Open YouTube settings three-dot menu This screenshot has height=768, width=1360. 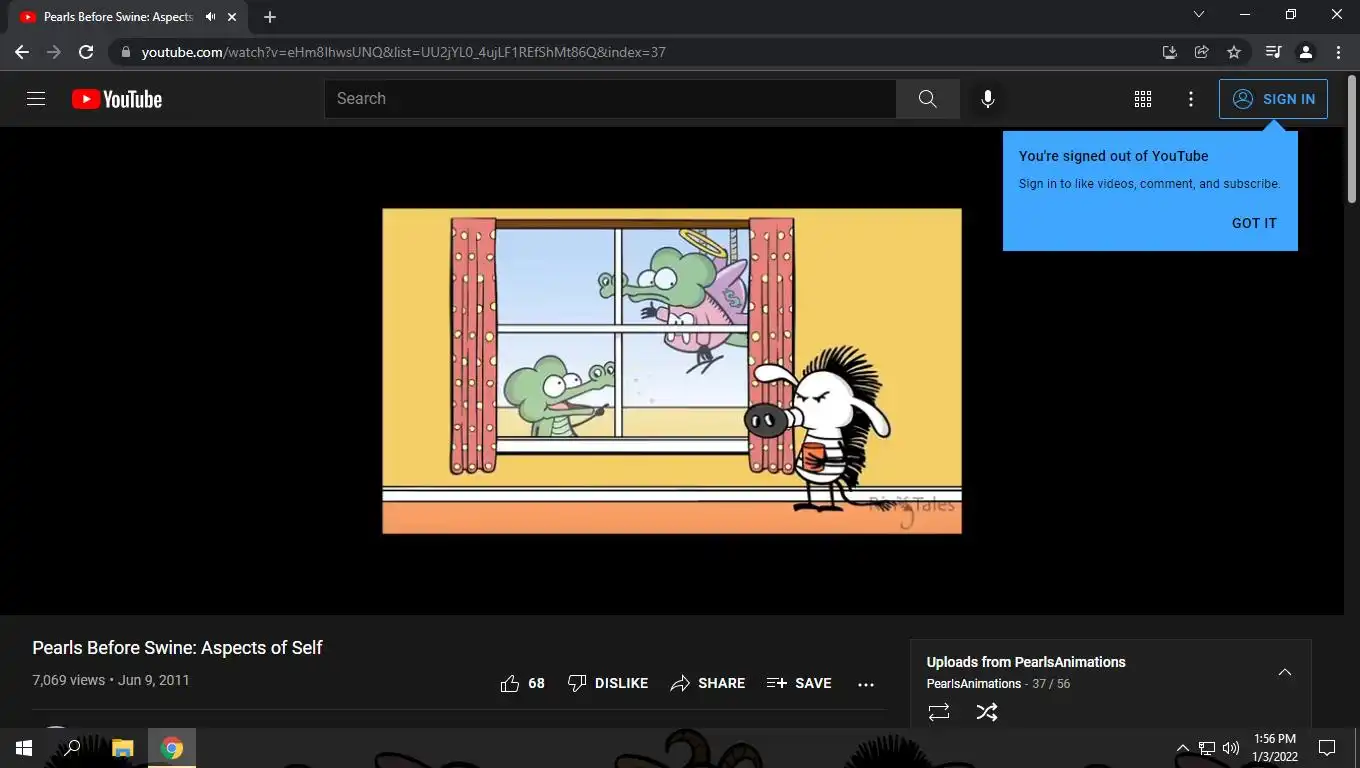point(1190,99)
